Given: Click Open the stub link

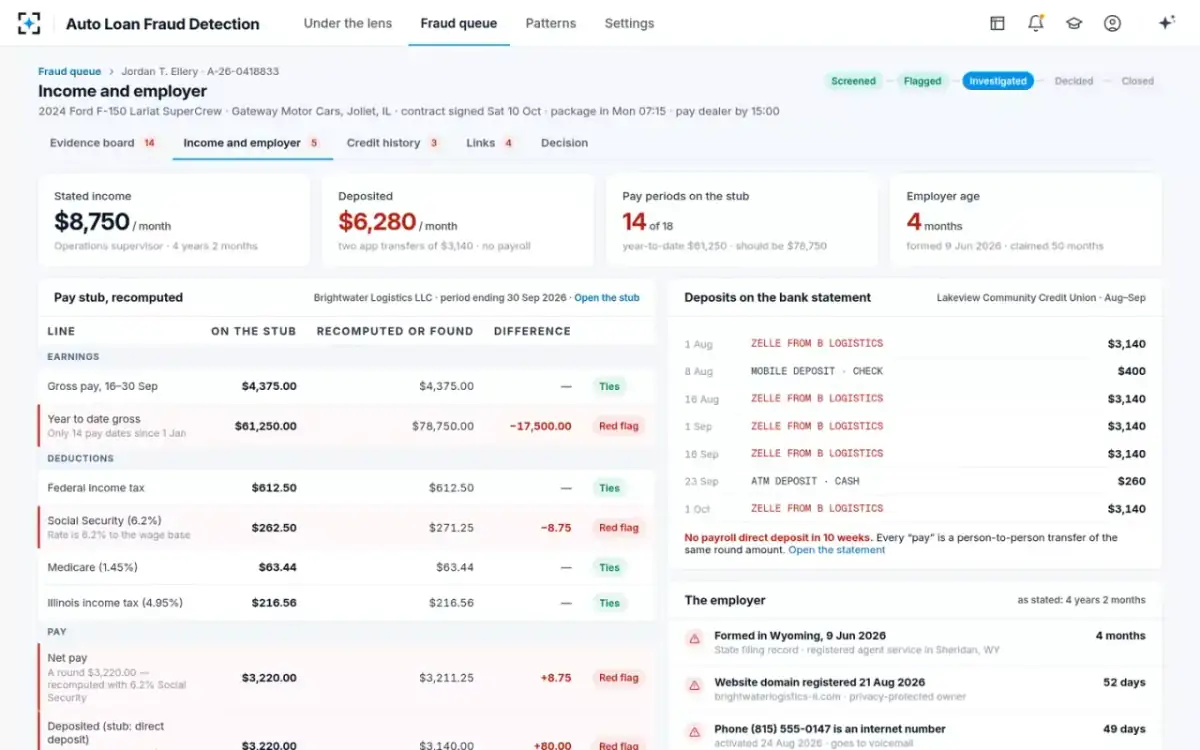Looking at the screenshot, I should tap(607, 298).
